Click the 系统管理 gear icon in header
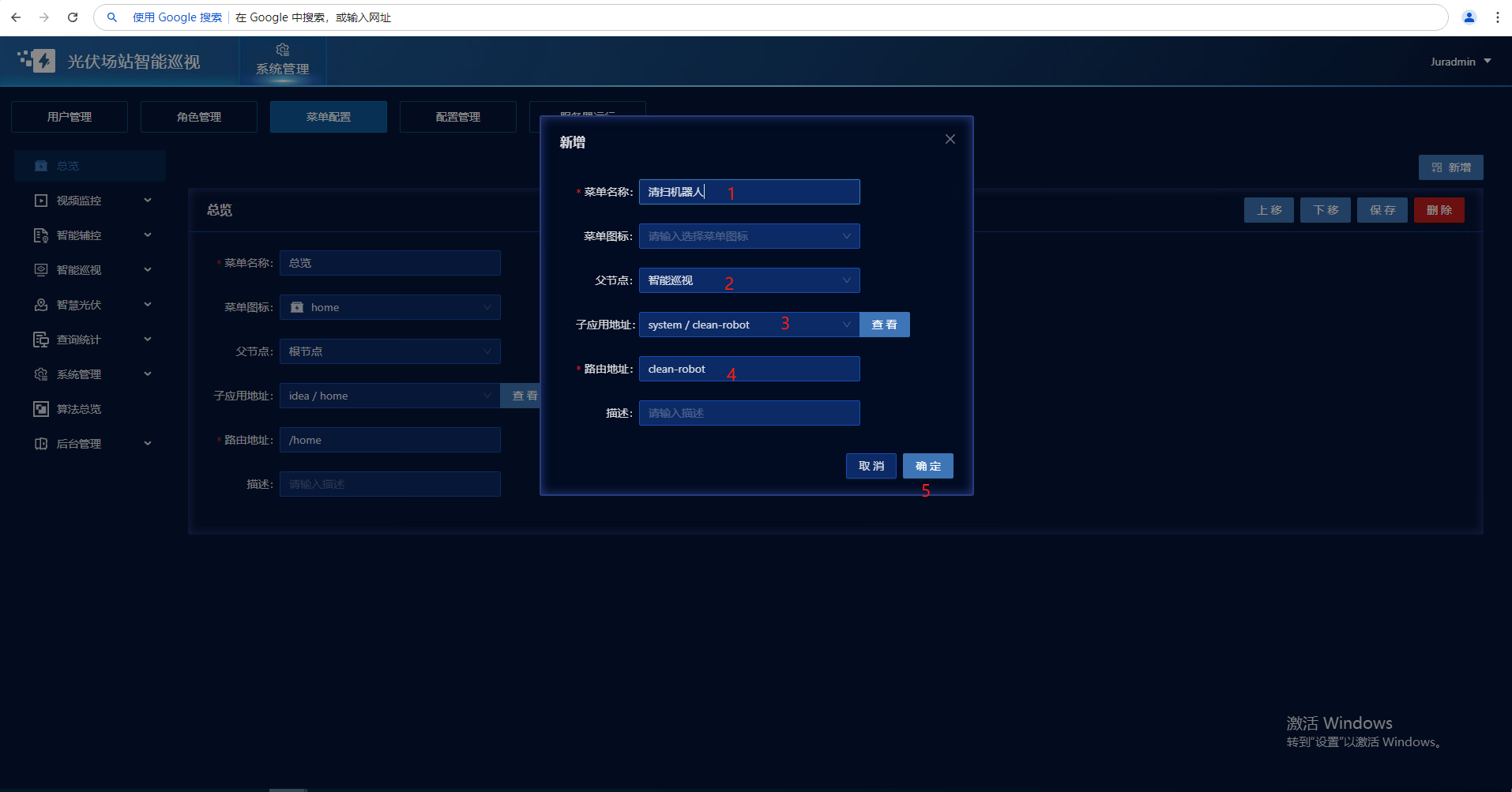The width and height of the screenshot is (1512, 792). [282, 50]
